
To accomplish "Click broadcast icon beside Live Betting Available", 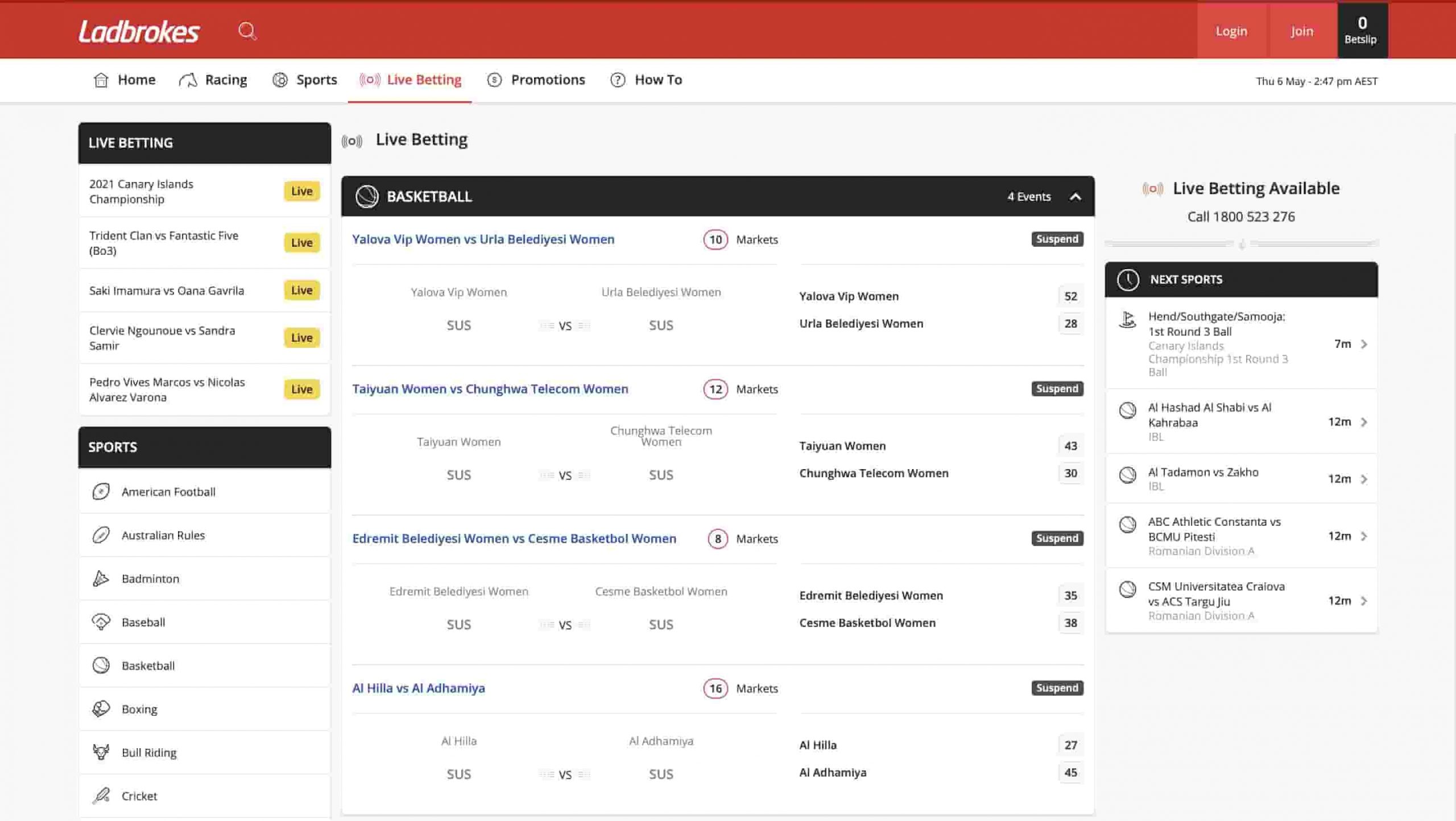I will (x=1153, y=189).
